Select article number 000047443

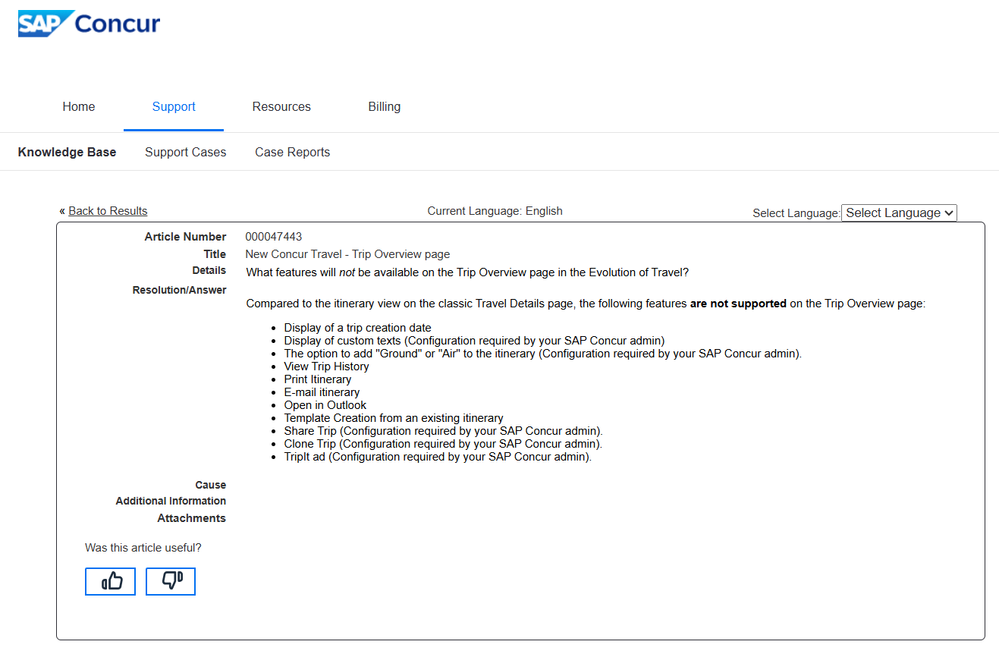click(x=273, y=236)
